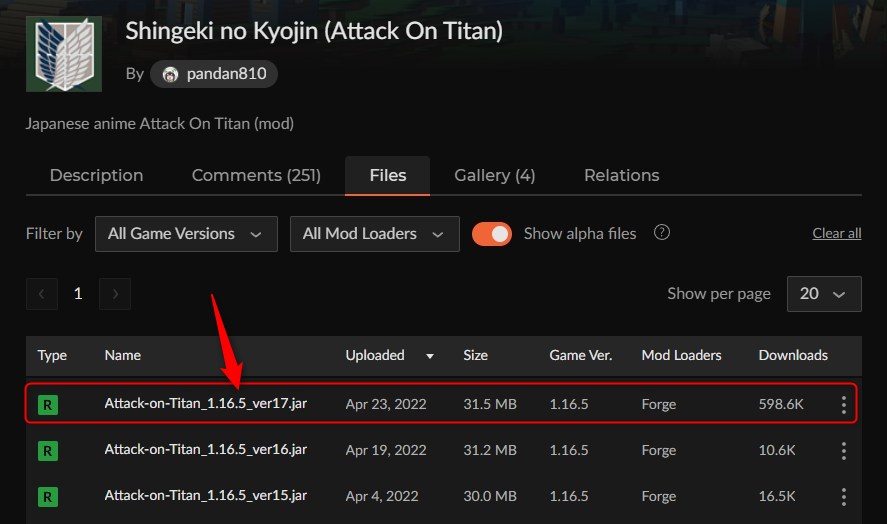
Task: Click Forge loader in the ver16 row
Action: coord(659,450)
